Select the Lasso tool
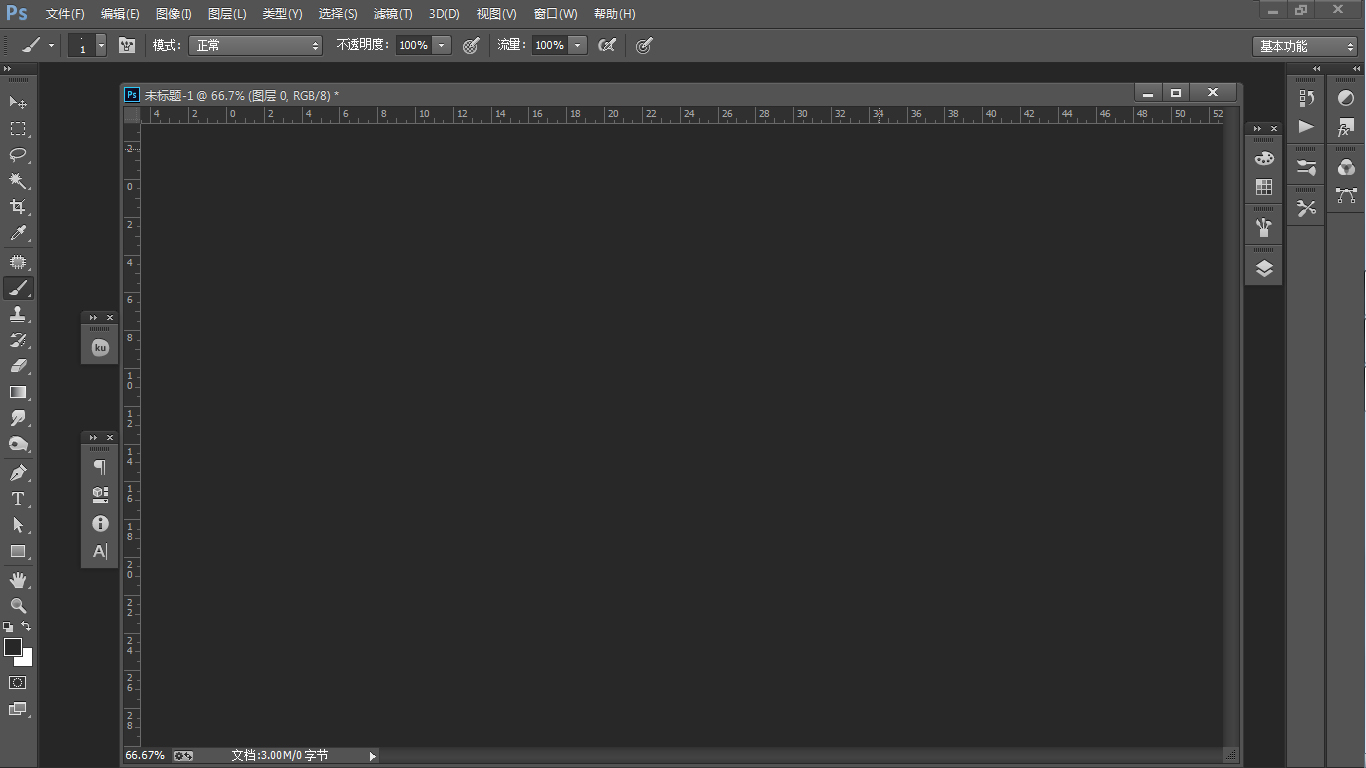This screenshot has height=768, width=1366. coord(18,155)
